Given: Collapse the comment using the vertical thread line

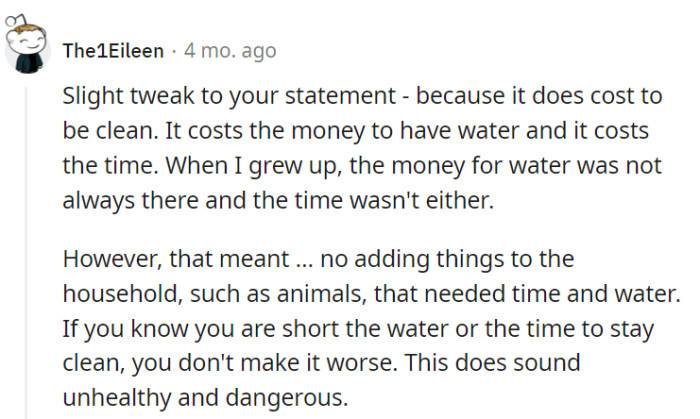Looking at the screenshot, I should pyautogui.click(x=24, y=250).
